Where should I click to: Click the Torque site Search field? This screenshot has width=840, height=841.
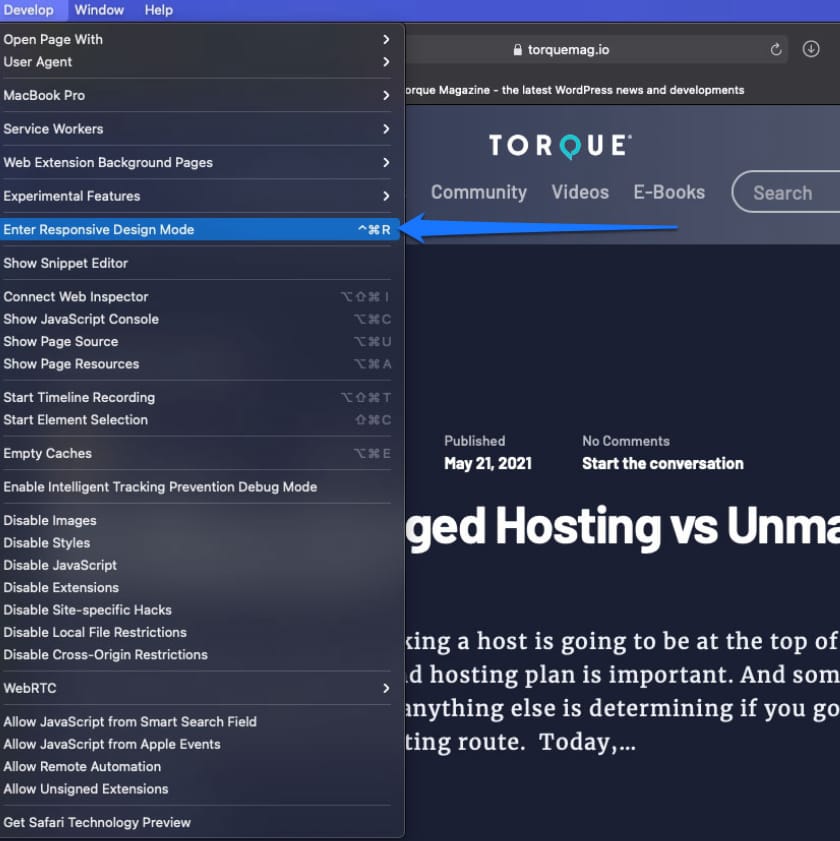click(x=786, y=192)
